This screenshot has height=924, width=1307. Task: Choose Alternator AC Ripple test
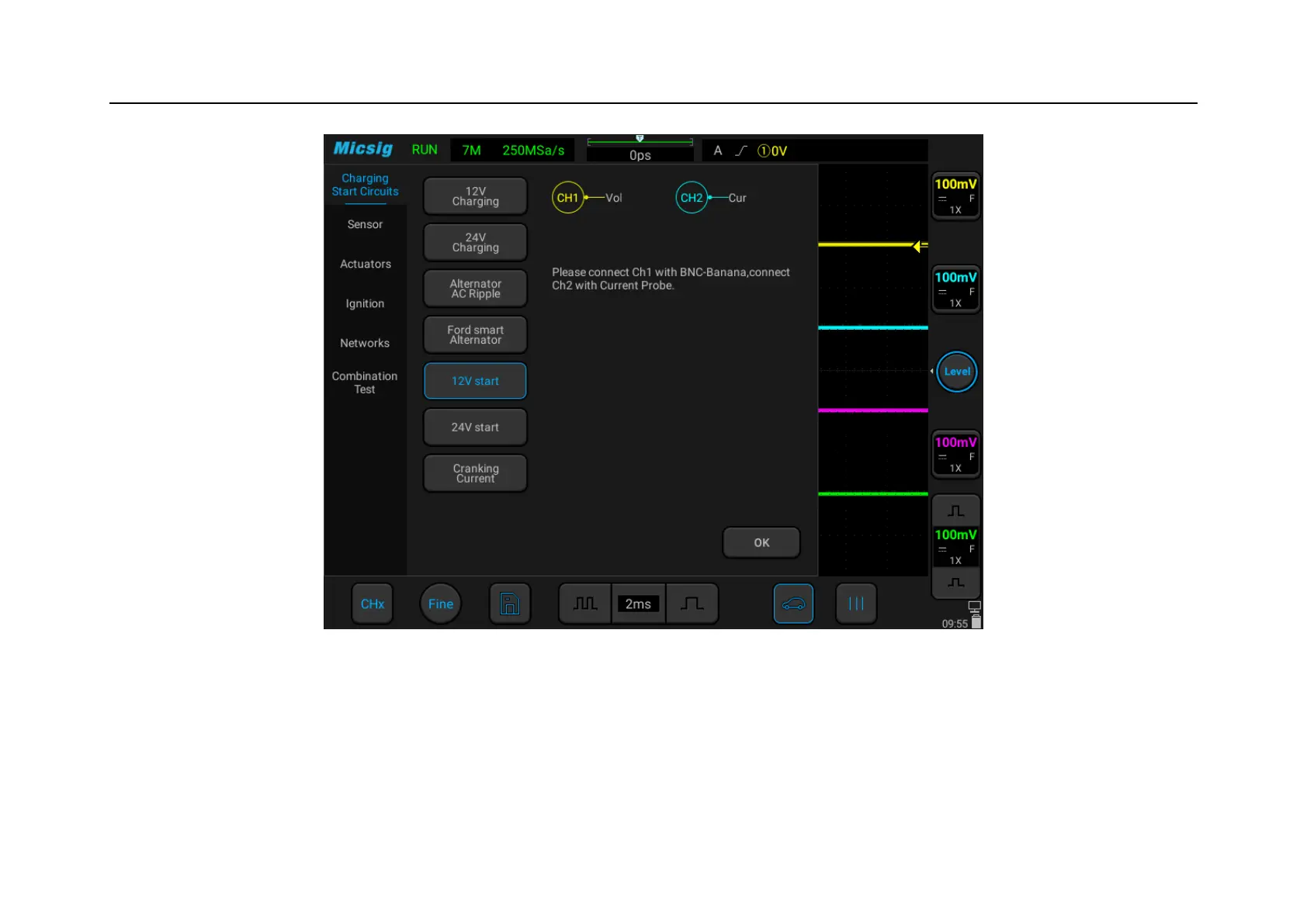(475, 289)
